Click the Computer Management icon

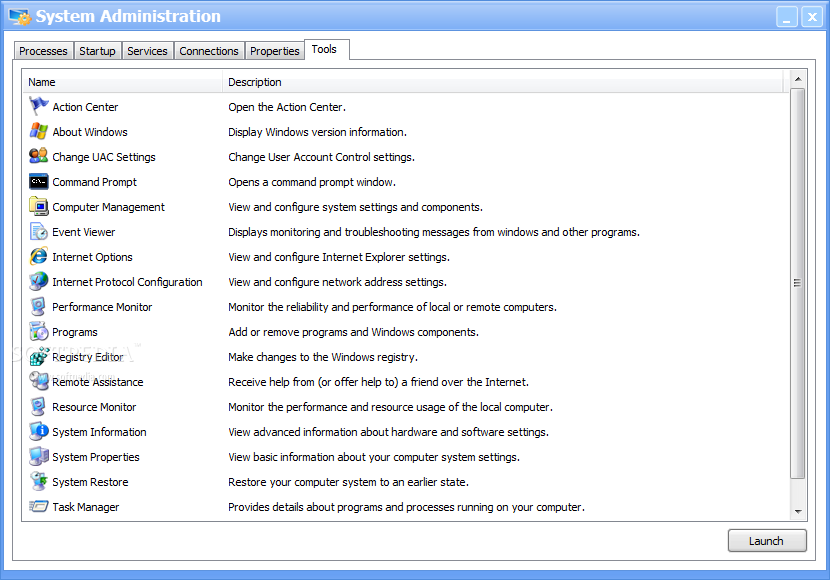[x=39, y=206]
